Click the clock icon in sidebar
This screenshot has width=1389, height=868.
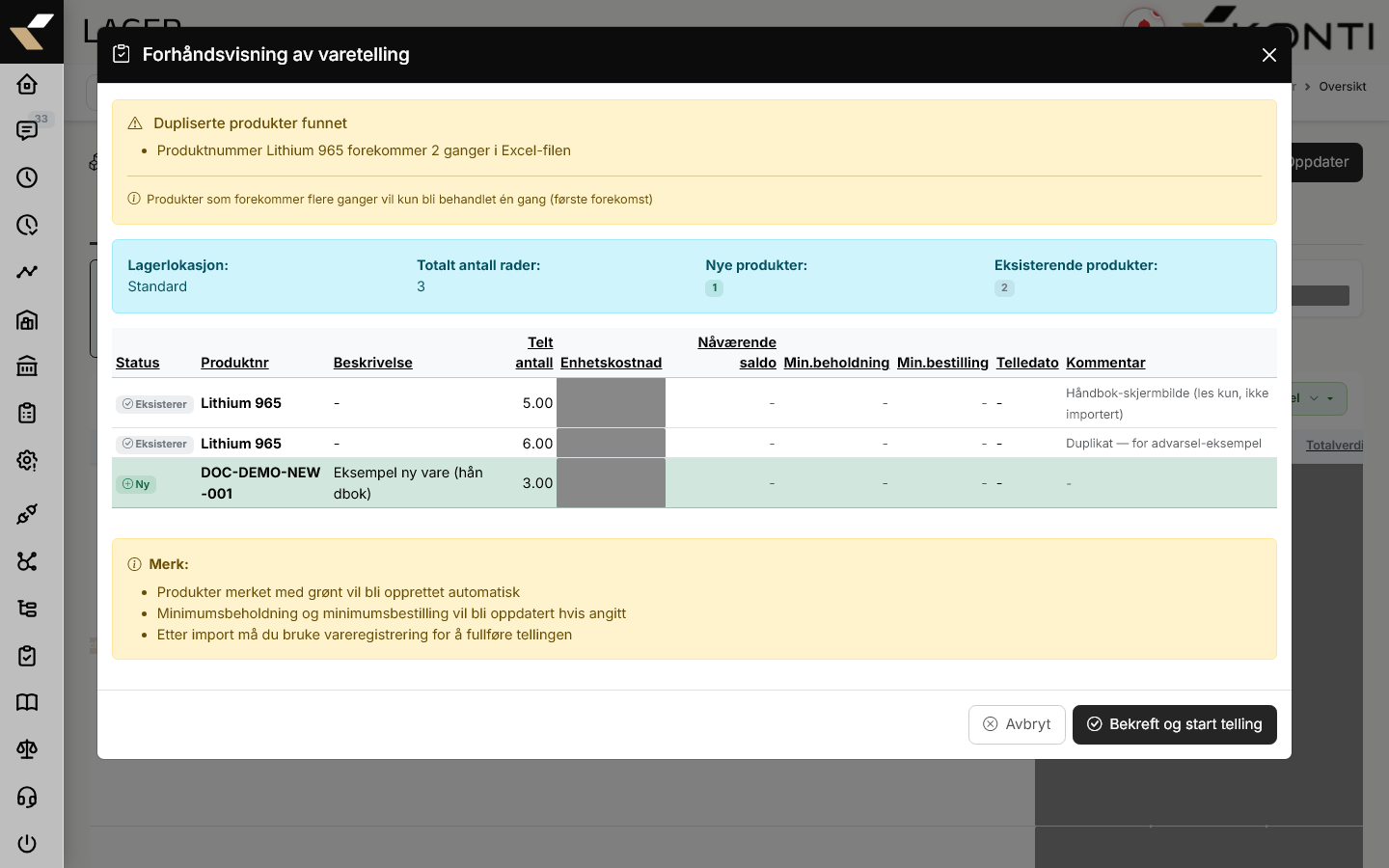27,177
